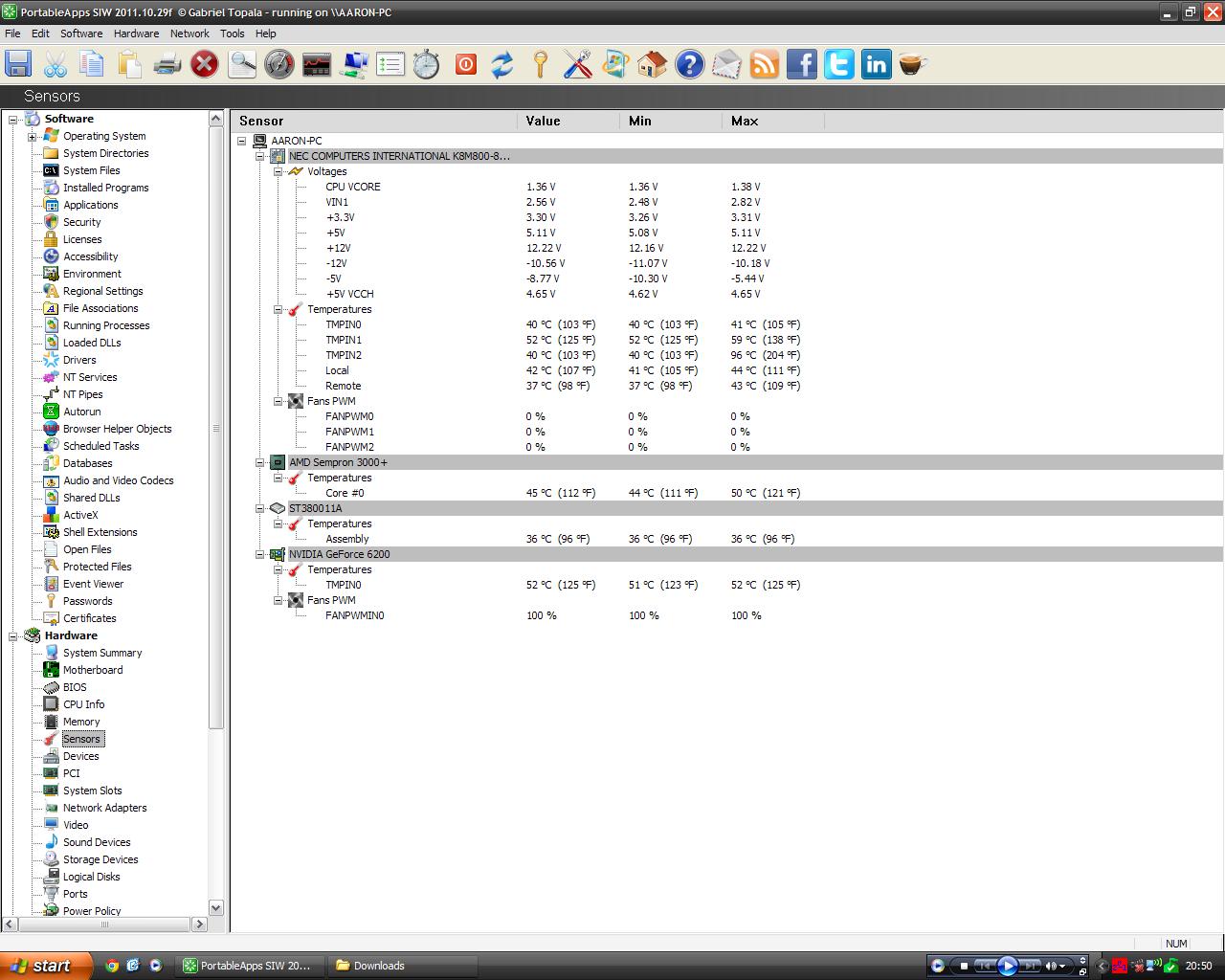This screenshot has width=1225, height=980.
Task: Click the checklist report toolbar icon
Action: click(390, 64)
